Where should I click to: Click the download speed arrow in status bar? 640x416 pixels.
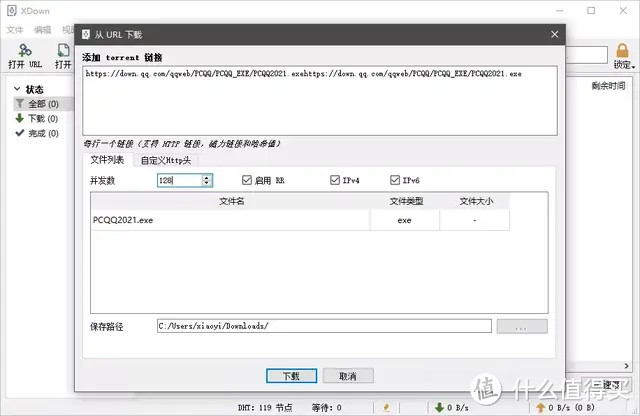point(439,407)
